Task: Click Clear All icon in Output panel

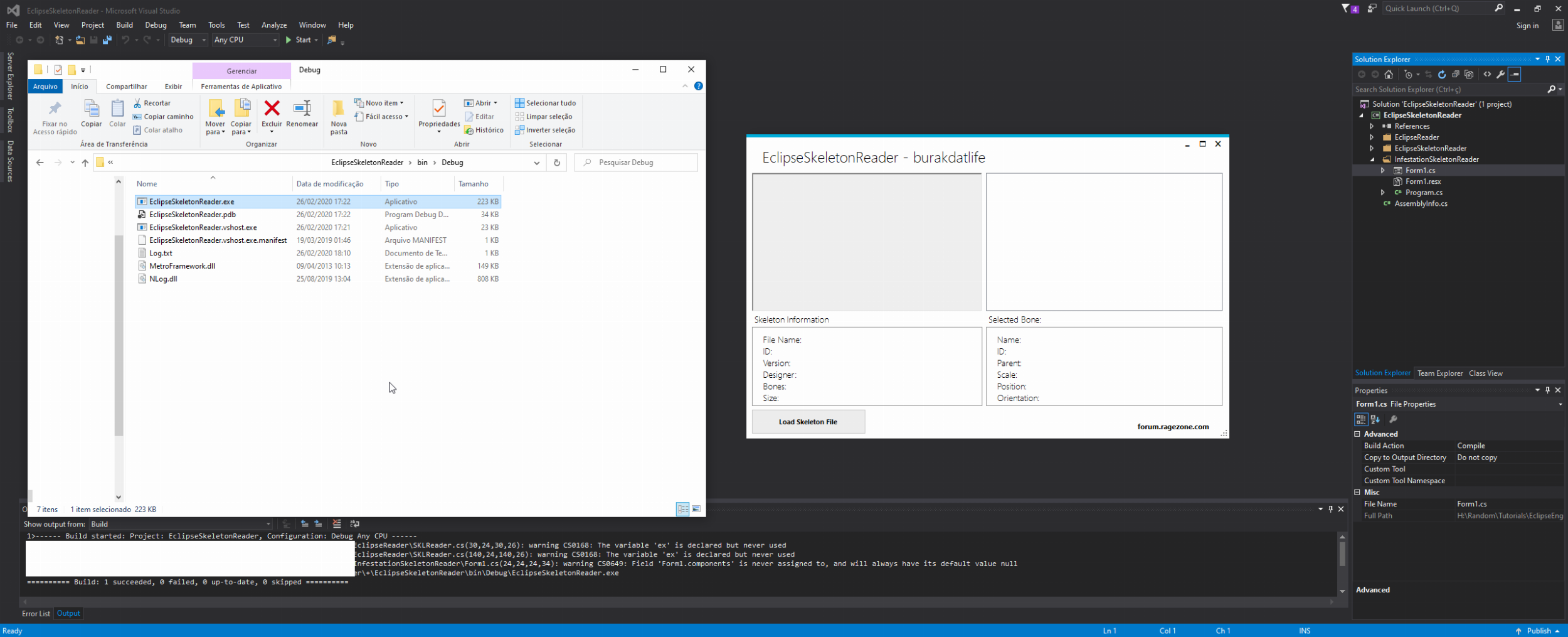Action: tap(337, 523)
